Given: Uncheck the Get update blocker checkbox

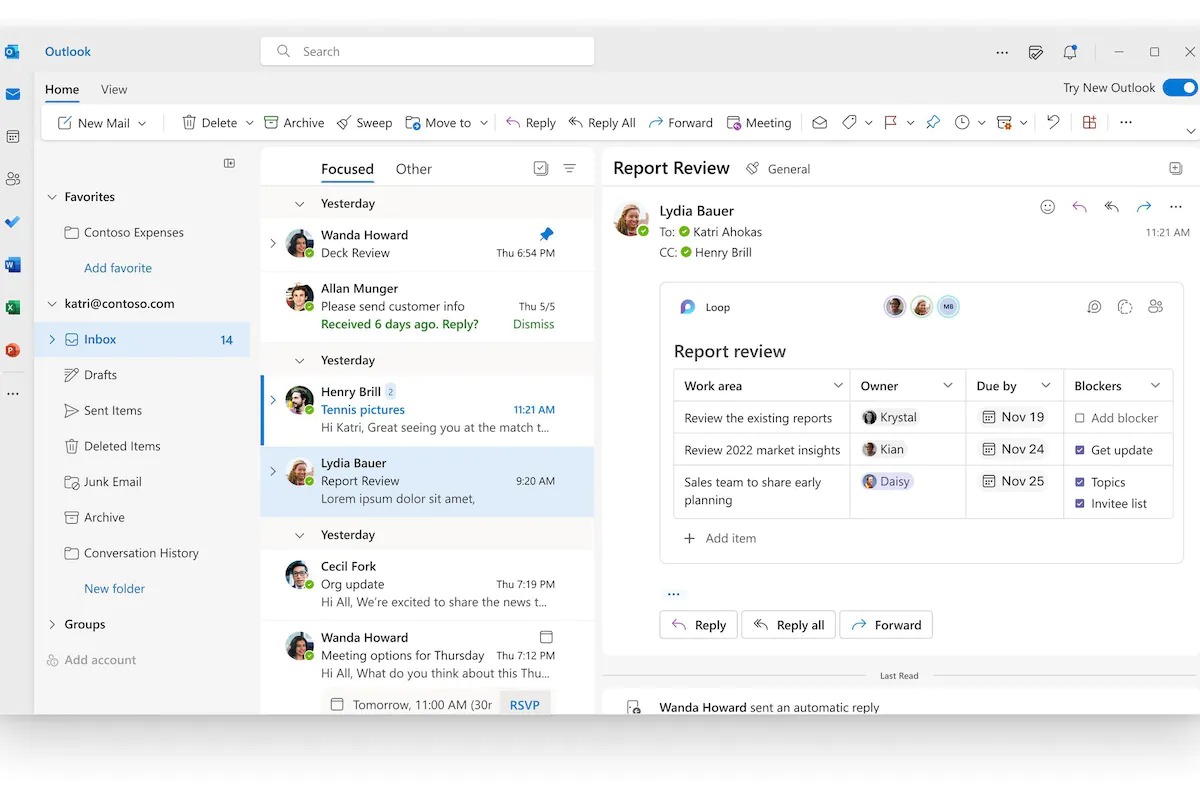Looking at the screenshot, I should pos(1080,450).
